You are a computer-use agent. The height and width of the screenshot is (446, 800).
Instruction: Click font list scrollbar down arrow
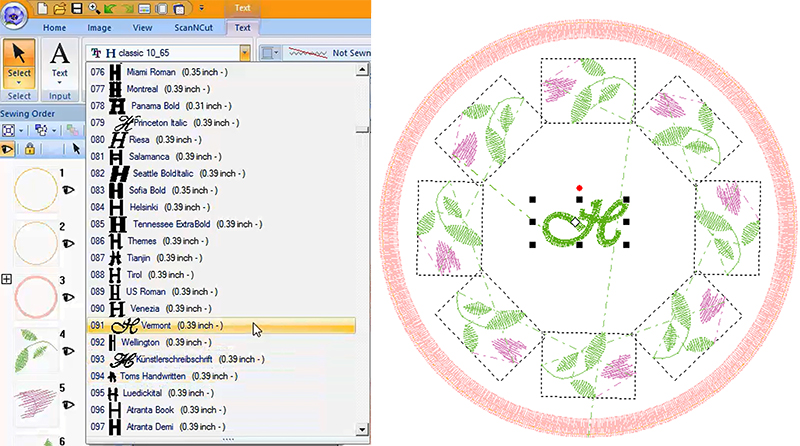(x=361, y=430)
